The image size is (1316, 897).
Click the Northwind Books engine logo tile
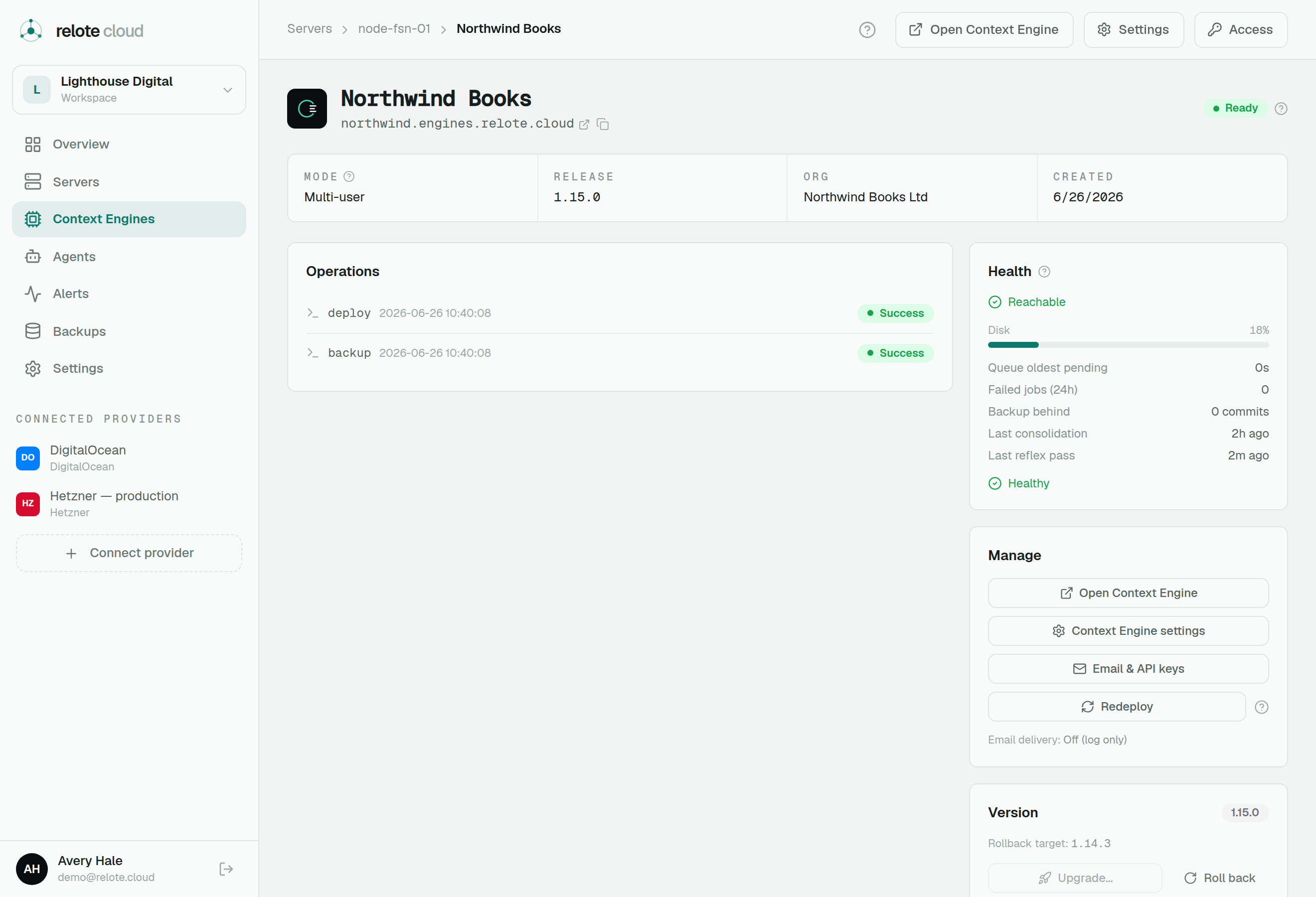pyautogui.click(x=307, y=109)
